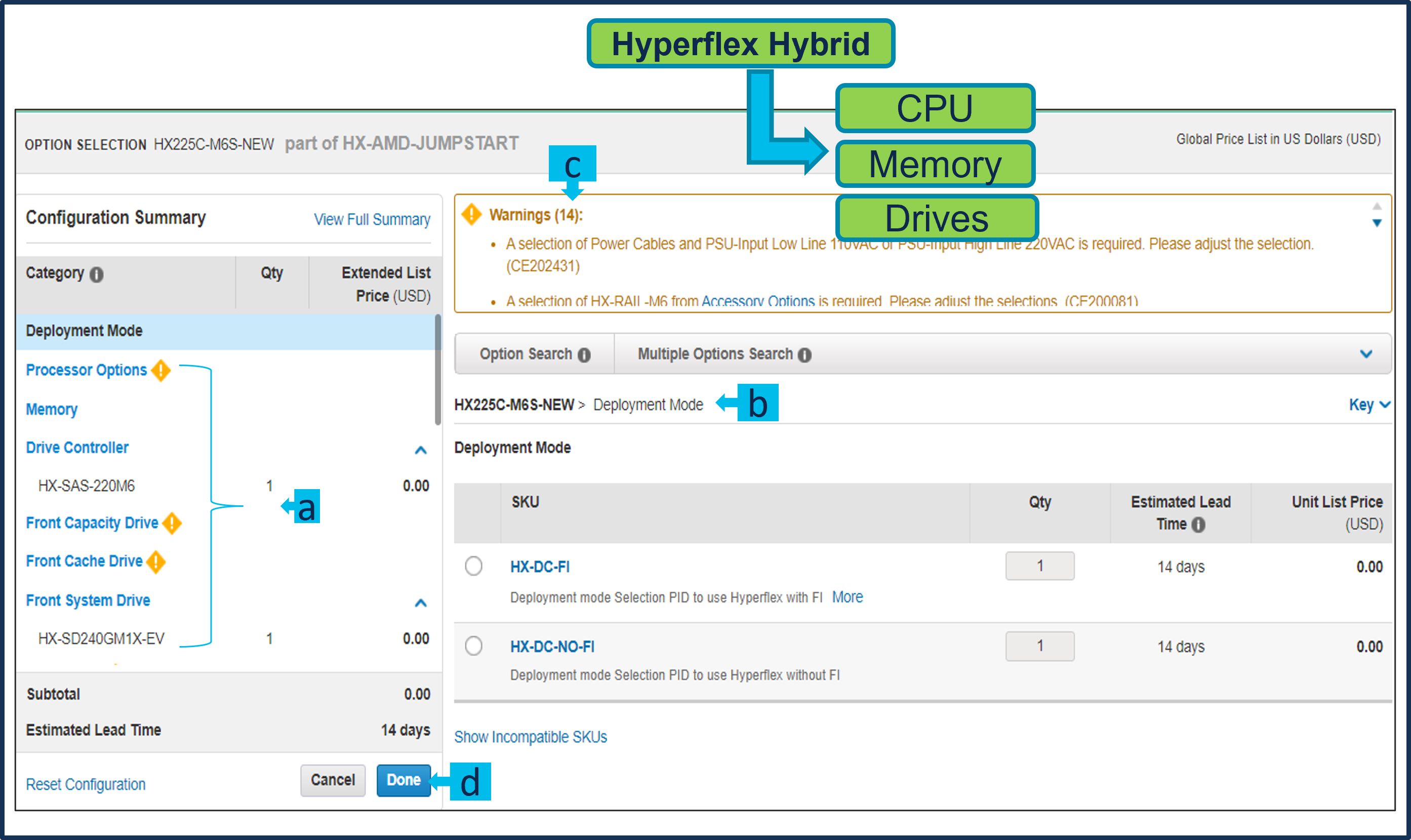Click the Configuration Summary scrollbar
This screenshot has height=840, width=1411.
pyautogui.click(x=437, y=371)
